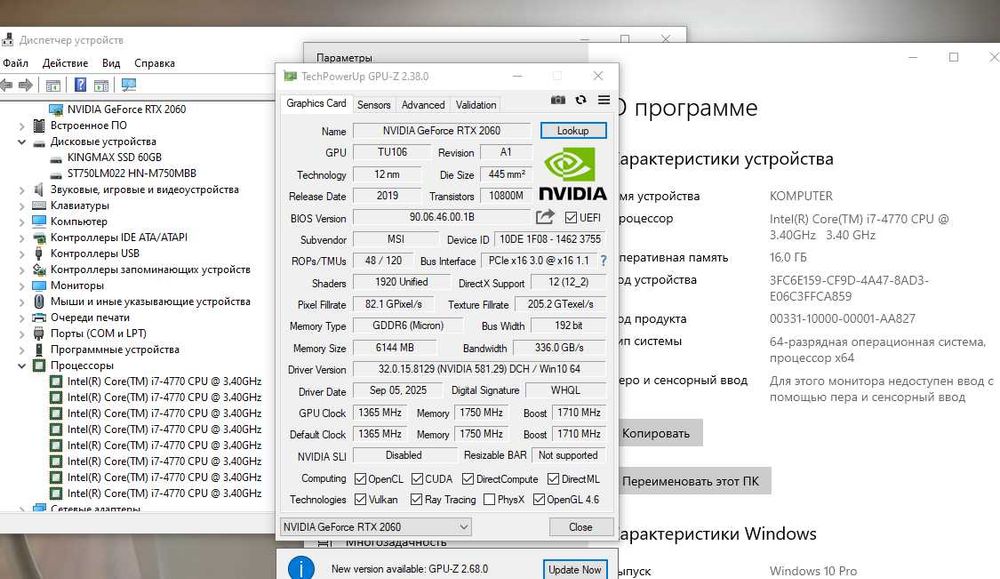Click the Driver Version field
This screenshot has width=1000, height=579.
(479, 369)
